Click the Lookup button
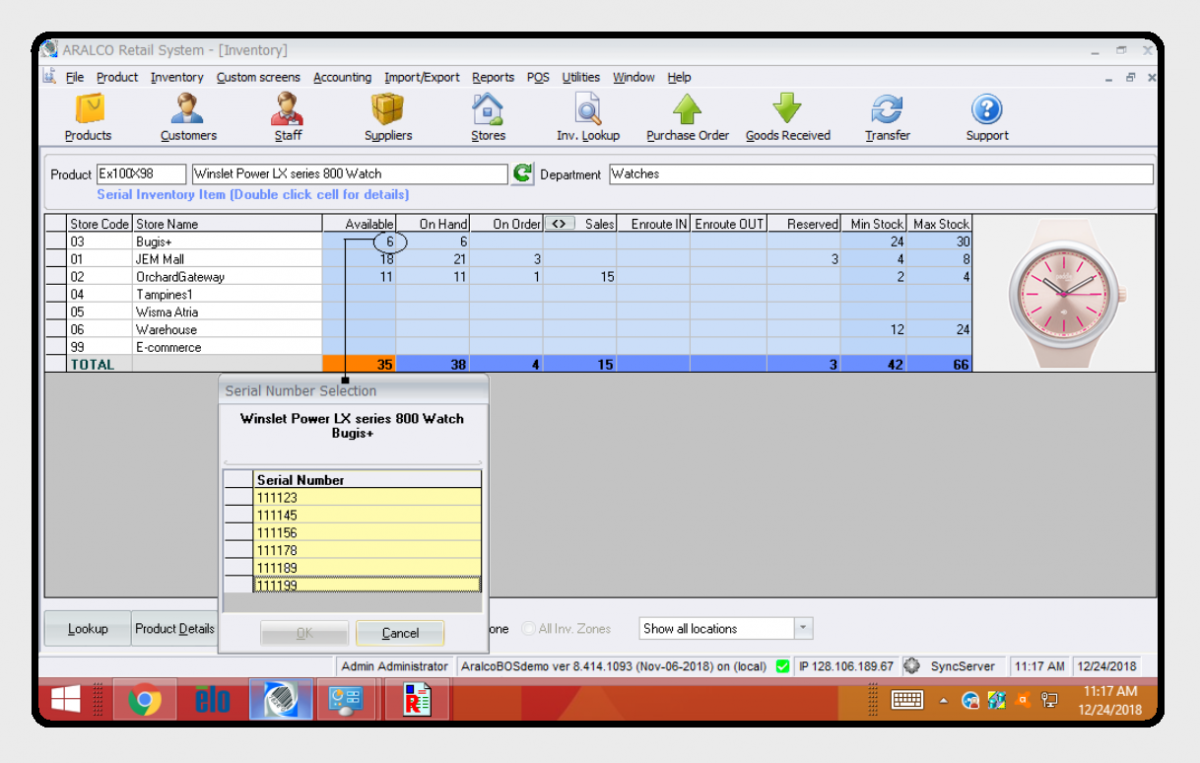The height and width of the screenshot is (763, 1200). pyautogui.click(x=88, y=629)
